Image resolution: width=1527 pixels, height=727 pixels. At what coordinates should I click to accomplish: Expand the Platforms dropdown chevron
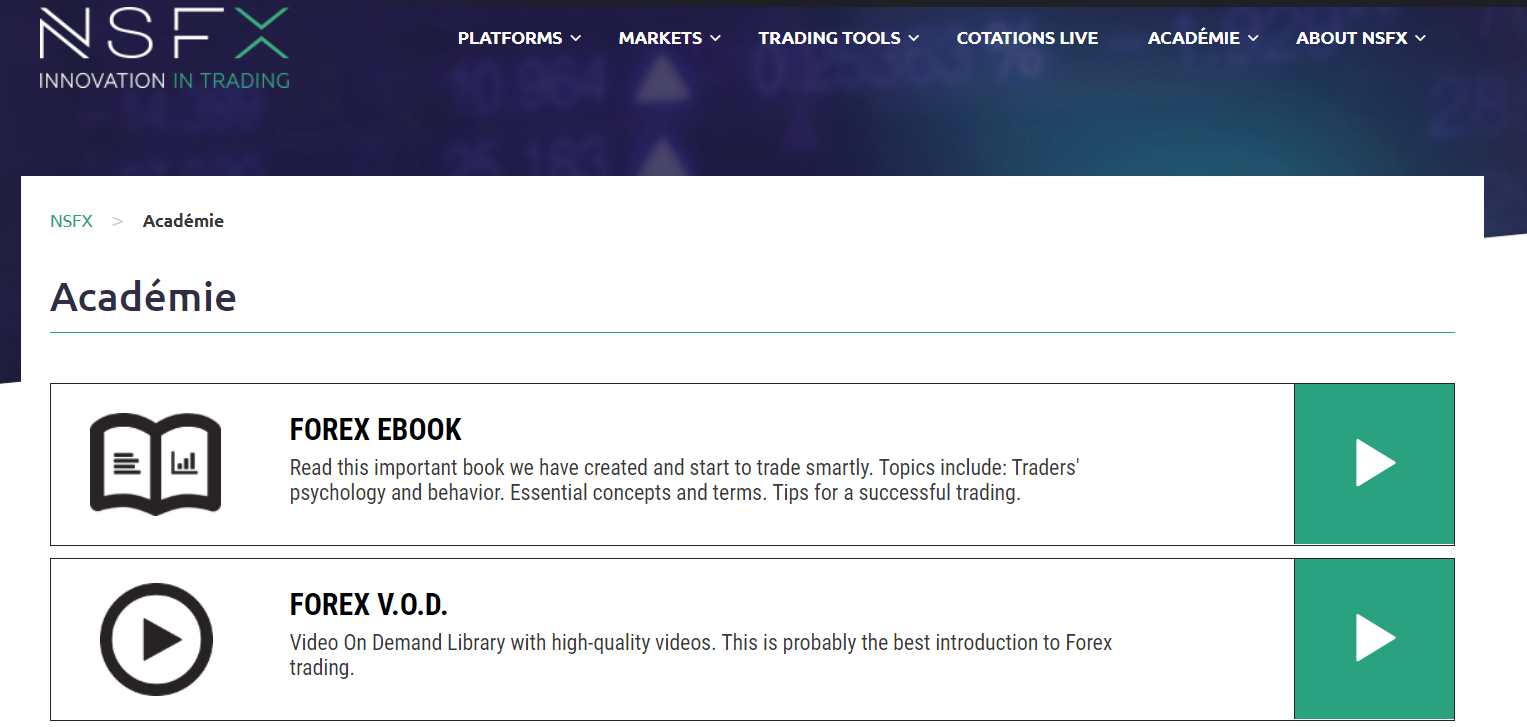(576, 39)
